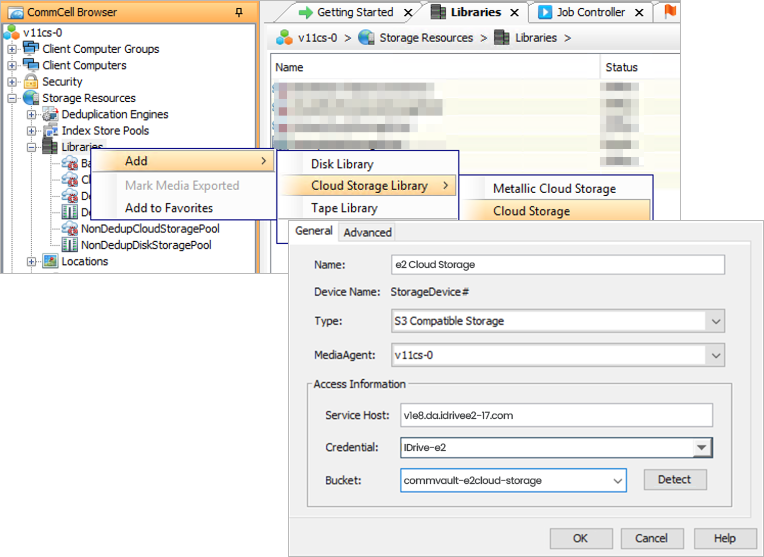This screenshot has width=764, height=557.
Task: Select Locations tree item
Action: click(x=85, y=261)
